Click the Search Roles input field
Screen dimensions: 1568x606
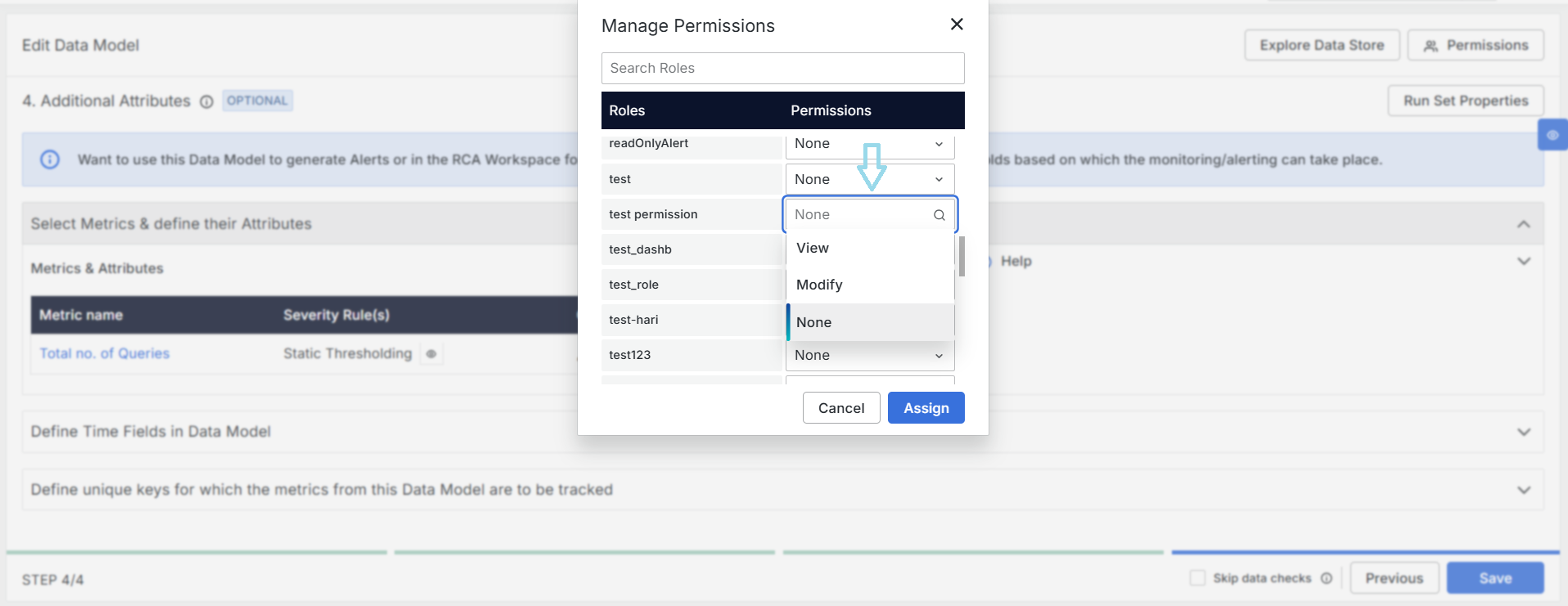(x=782, y=69)
